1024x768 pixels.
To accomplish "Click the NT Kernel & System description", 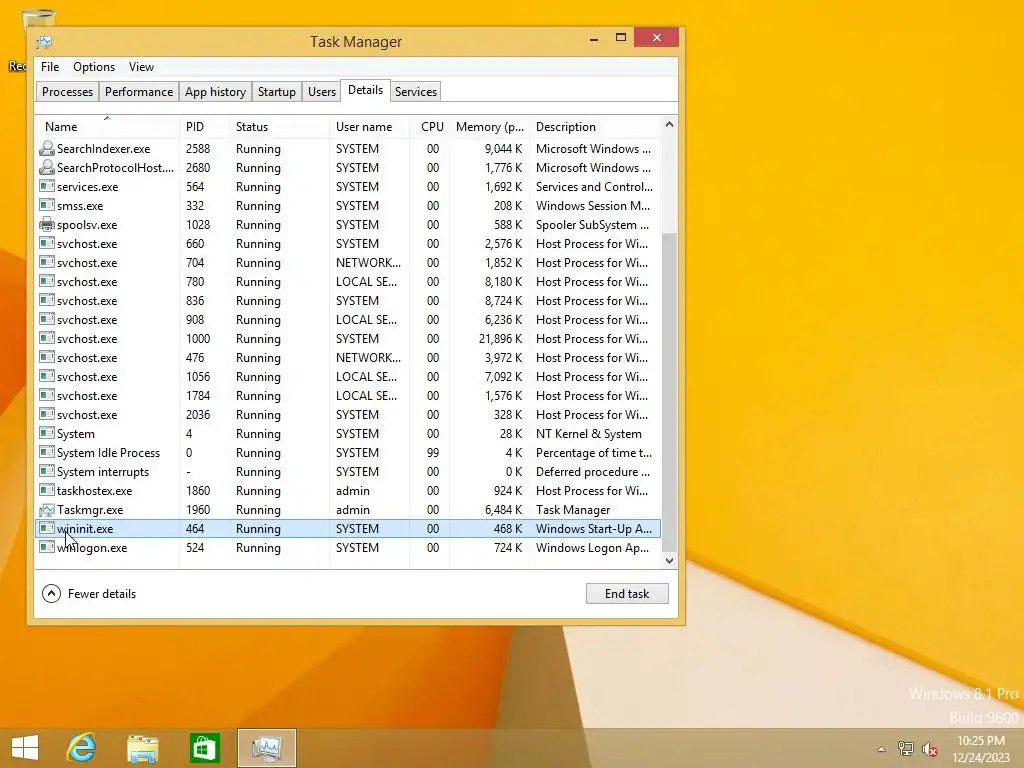I will click(588, 434).
